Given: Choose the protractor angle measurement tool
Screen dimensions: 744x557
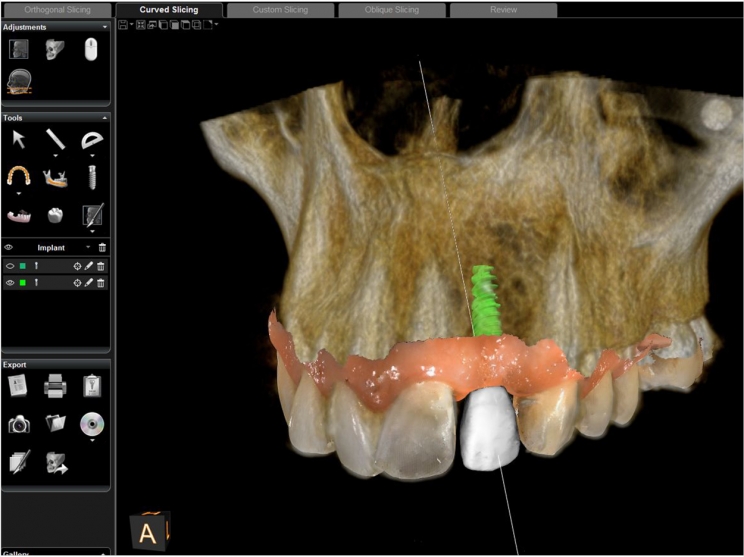Looking at the screenshot, I should coord(92,140).
